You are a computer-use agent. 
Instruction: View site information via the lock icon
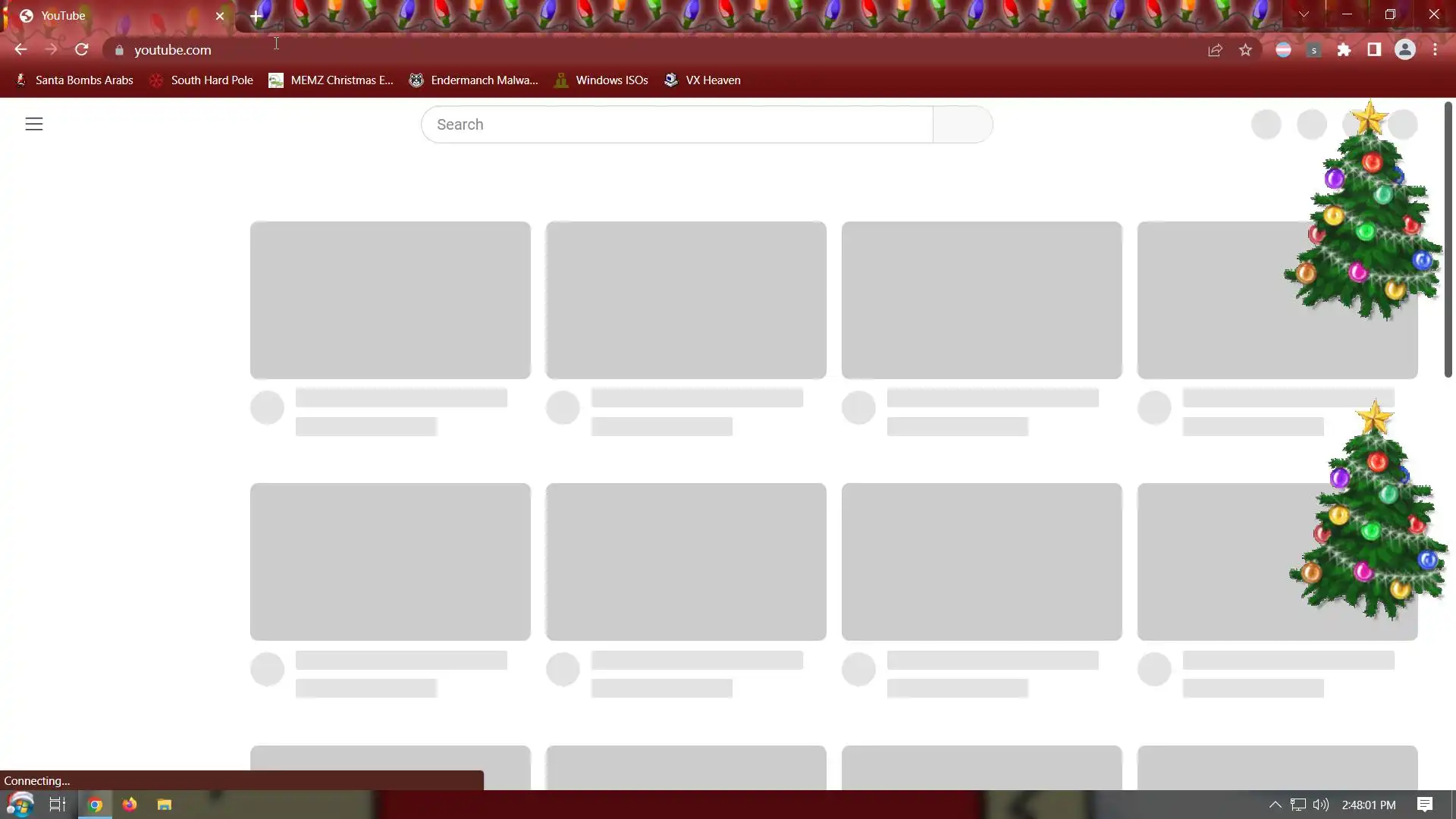[x=119, y=50]
